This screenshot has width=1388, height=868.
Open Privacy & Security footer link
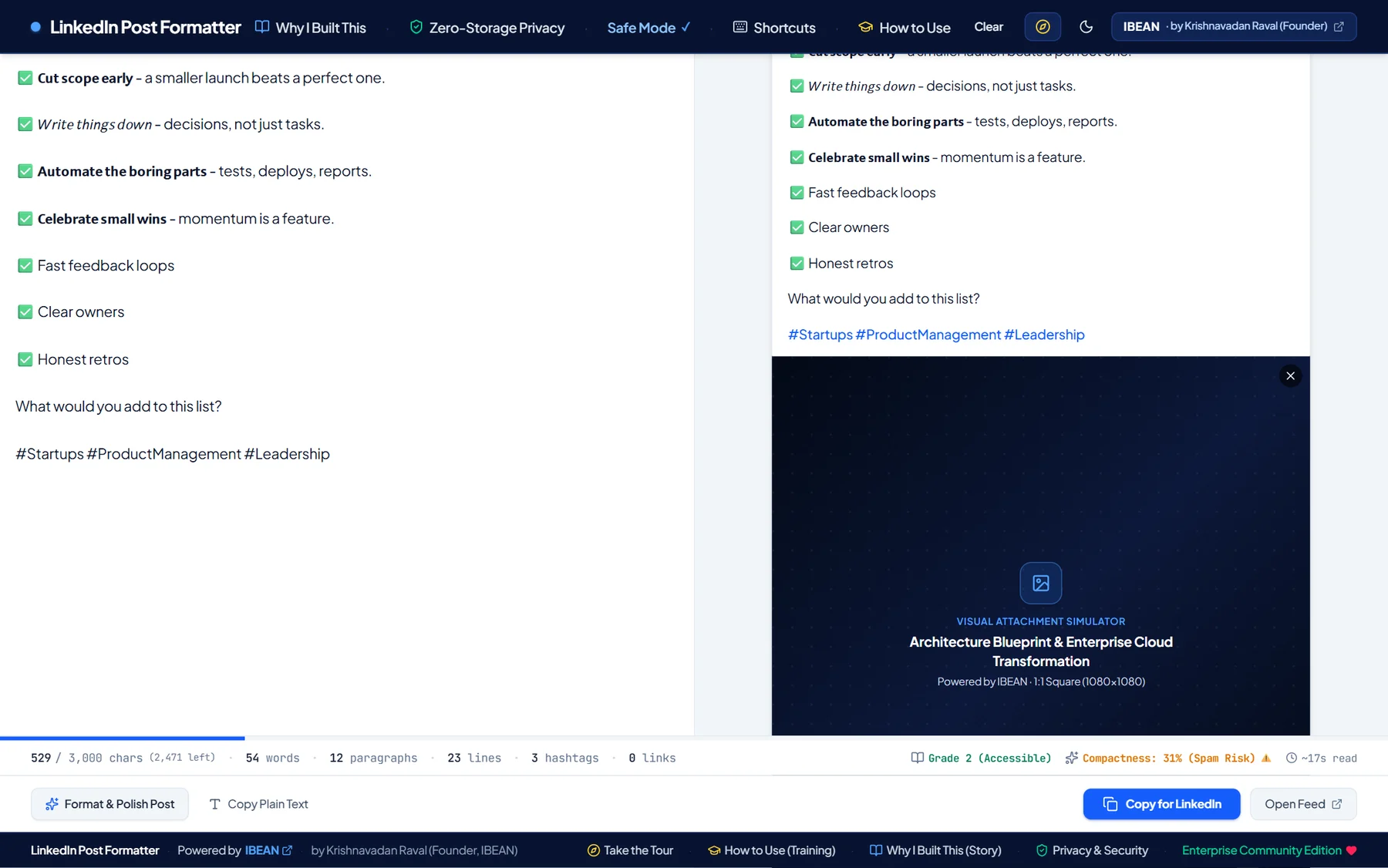click(1092, 850)
